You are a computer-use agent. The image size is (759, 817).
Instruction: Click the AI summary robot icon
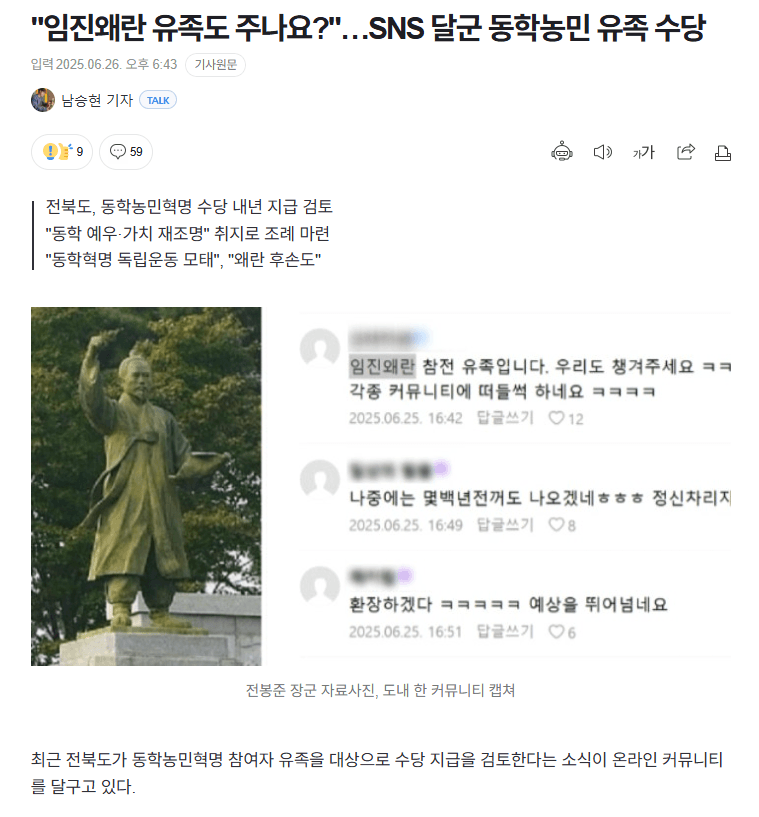click(562, 152)
